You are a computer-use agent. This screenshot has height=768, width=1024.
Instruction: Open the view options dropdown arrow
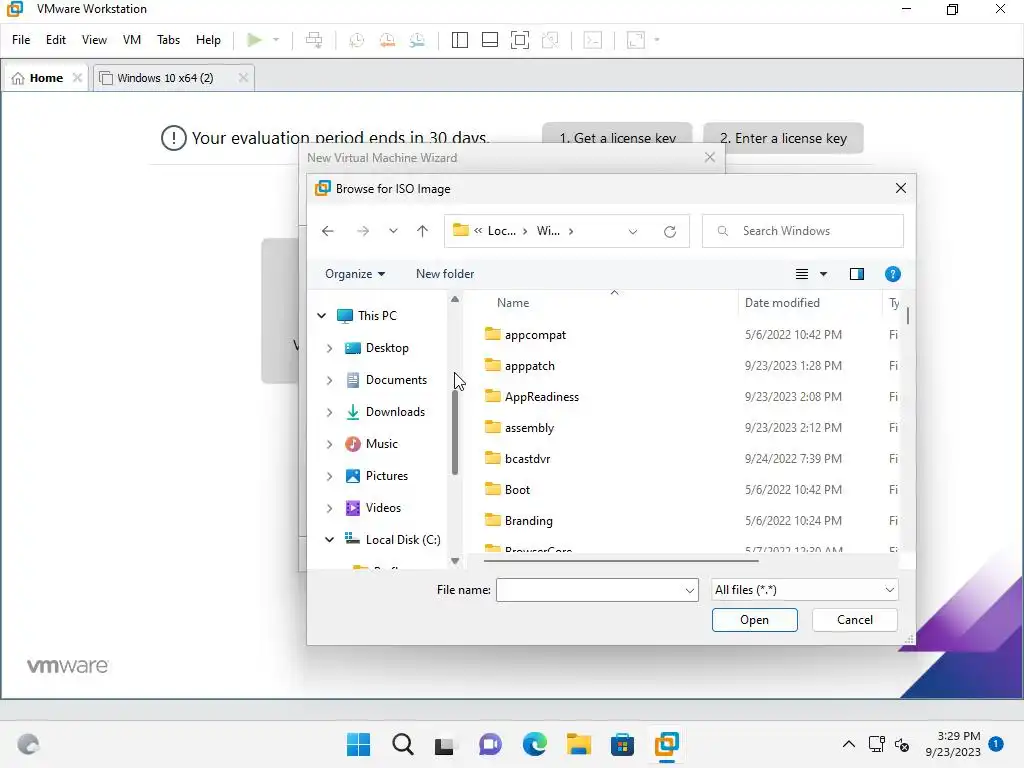[x=824, y=274]
